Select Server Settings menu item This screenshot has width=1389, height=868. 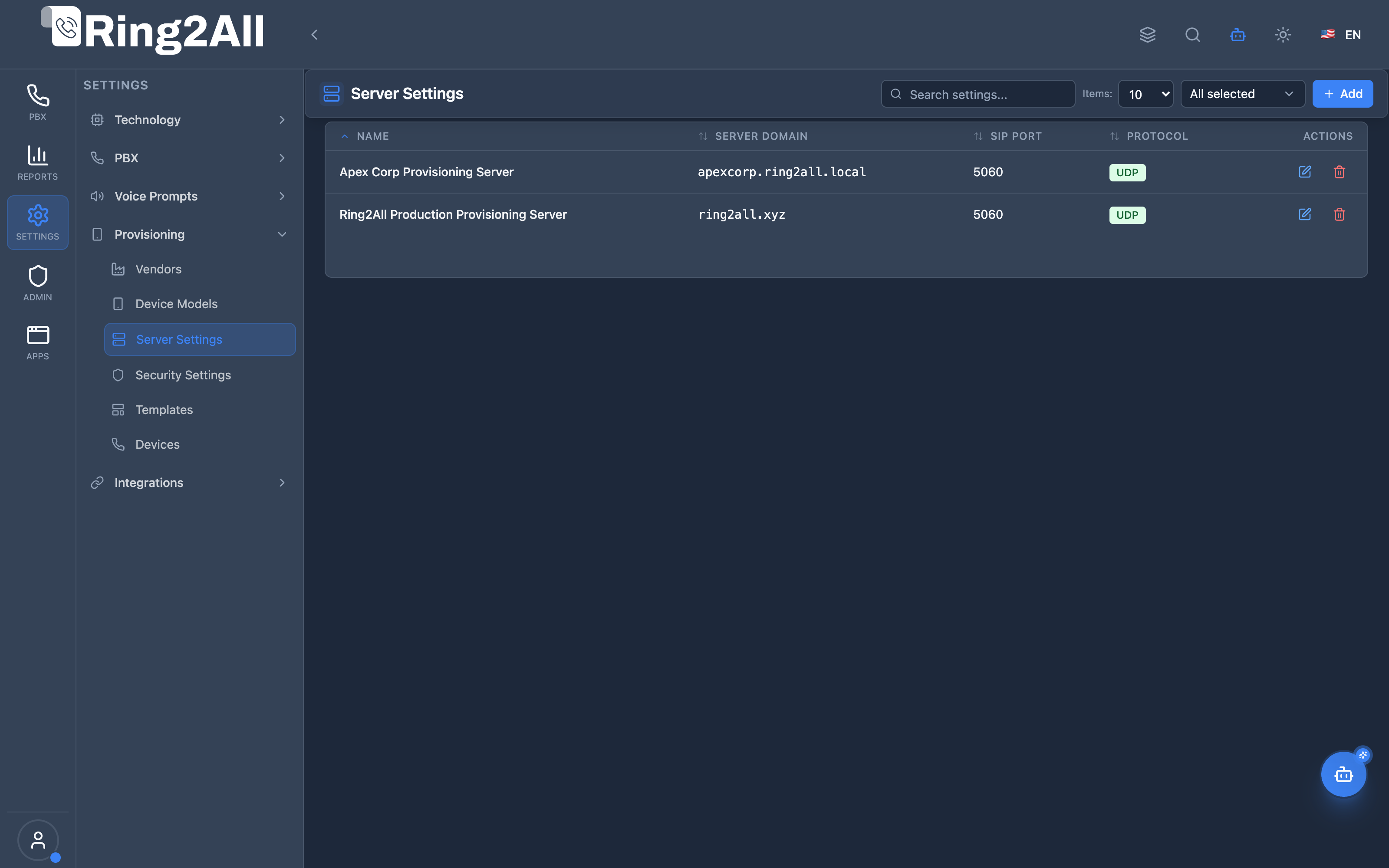pos(200,339)
